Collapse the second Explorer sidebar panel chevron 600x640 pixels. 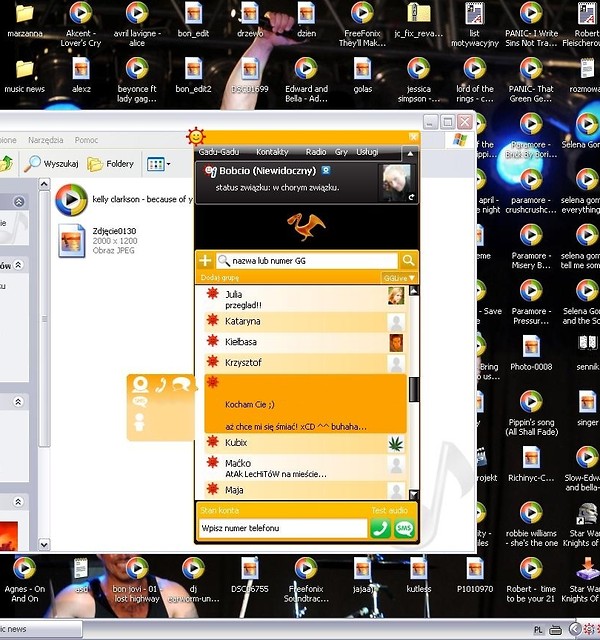(x=18, y=265)
